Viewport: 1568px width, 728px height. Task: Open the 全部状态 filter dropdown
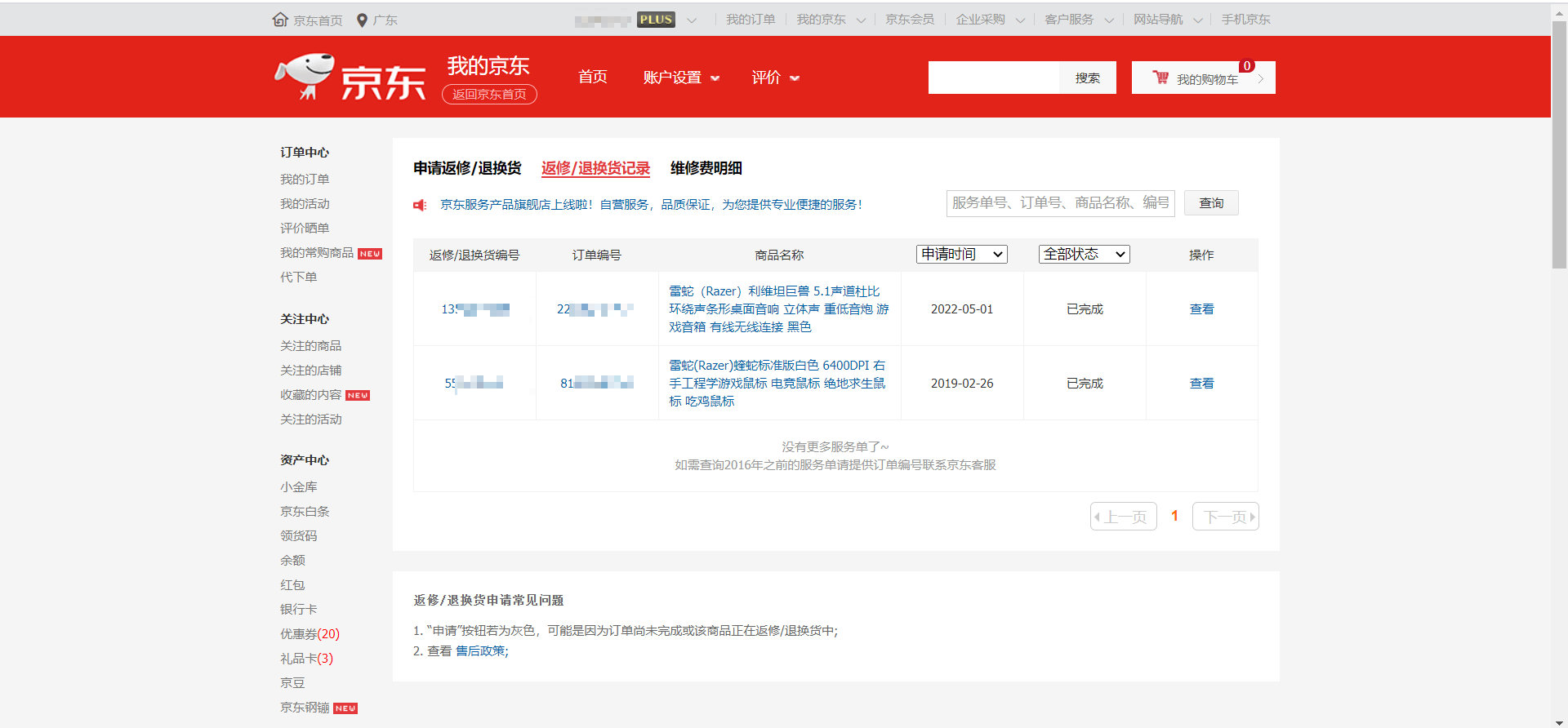pyautogui.click(x=1085, y=255)
